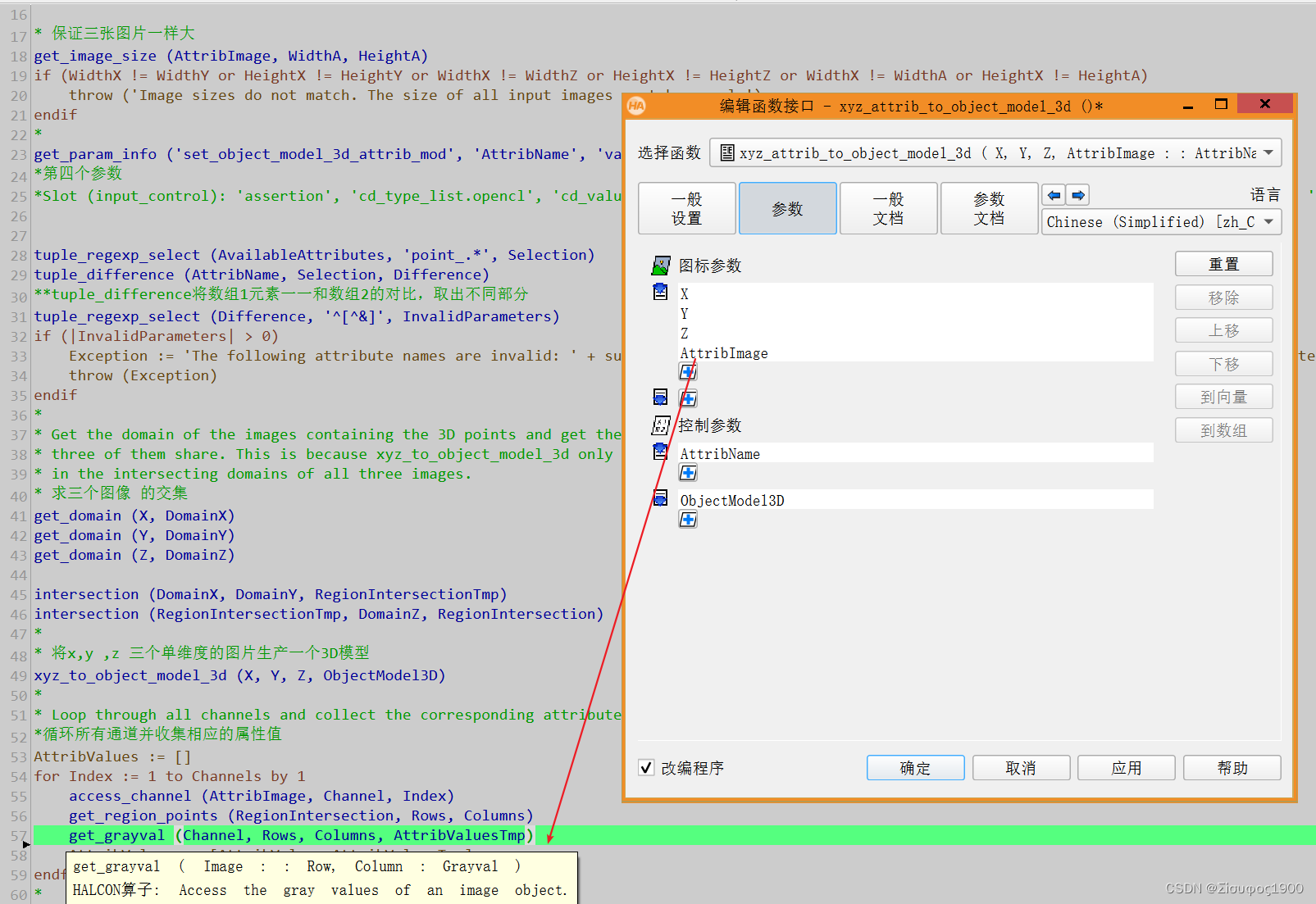The image size is (1316, 904).
Task: Add iconic input parameter below AttribImage
Action: click(x=688, y=372)
